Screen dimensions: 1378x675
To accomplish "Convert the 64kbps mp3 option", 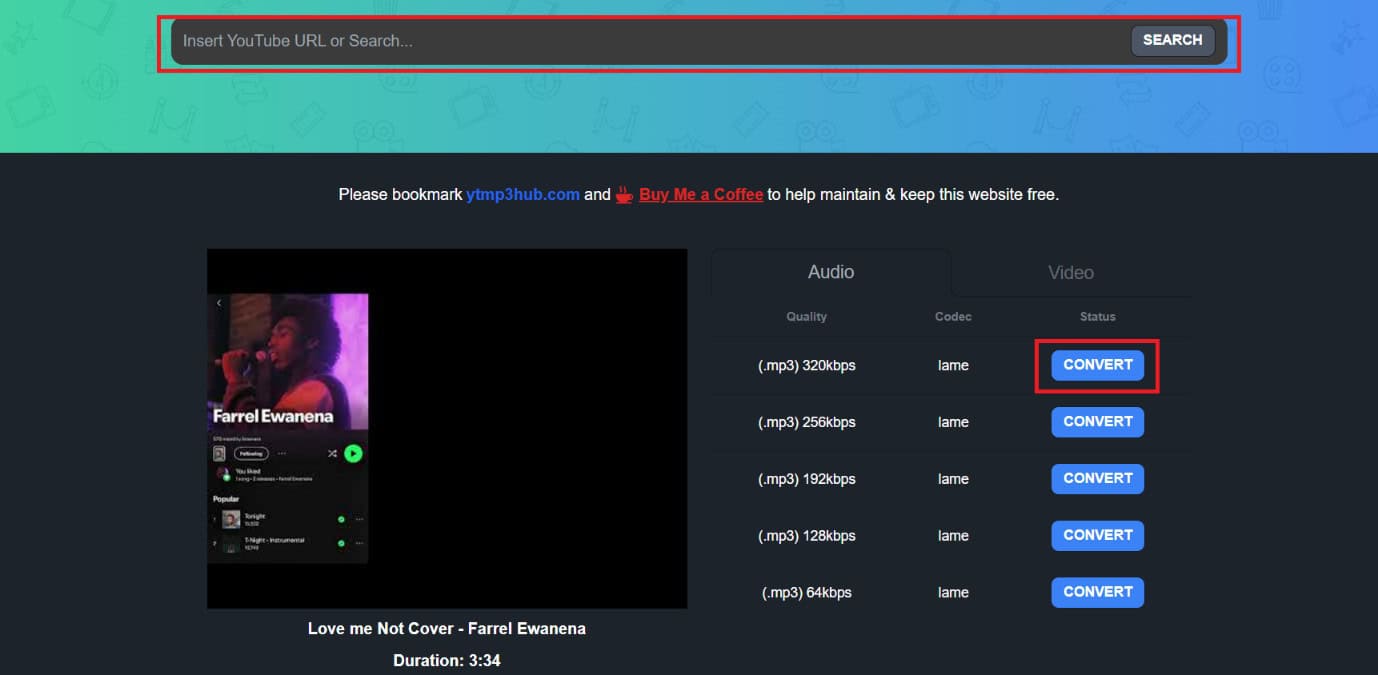I will click(x=1097, y=592).
